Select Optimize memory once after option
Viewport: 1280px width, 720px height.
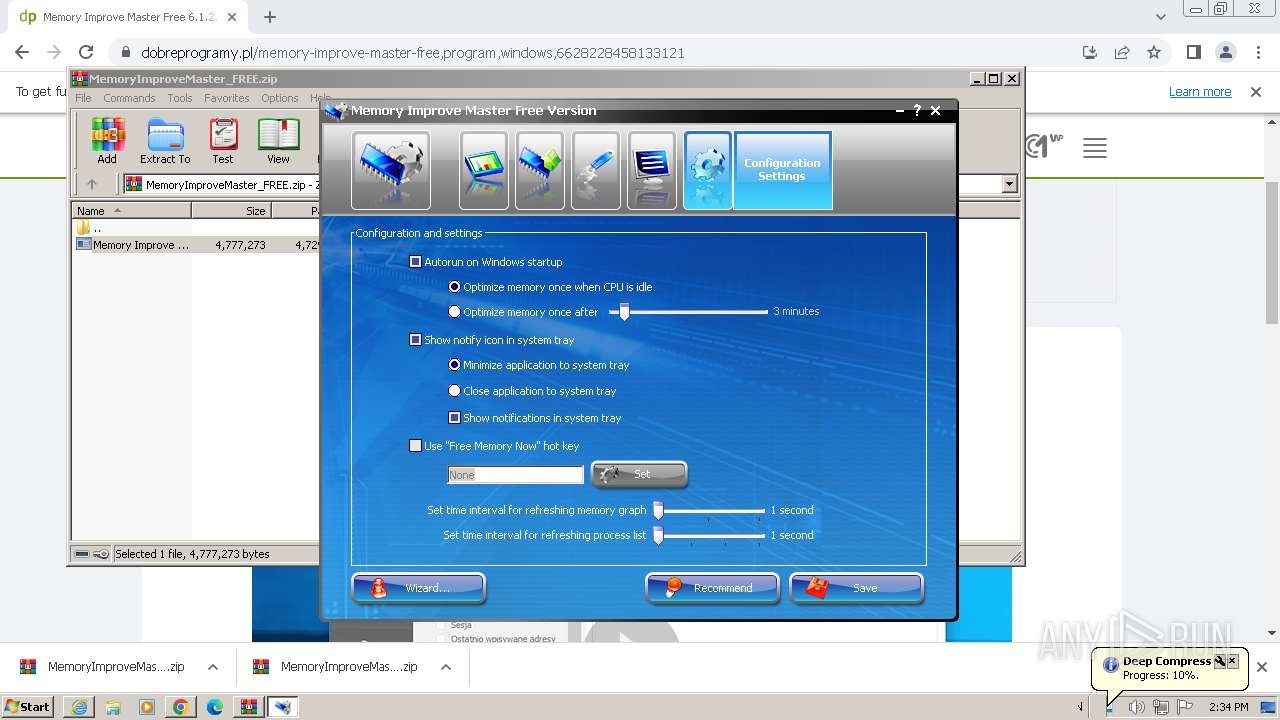pos(455,312)
